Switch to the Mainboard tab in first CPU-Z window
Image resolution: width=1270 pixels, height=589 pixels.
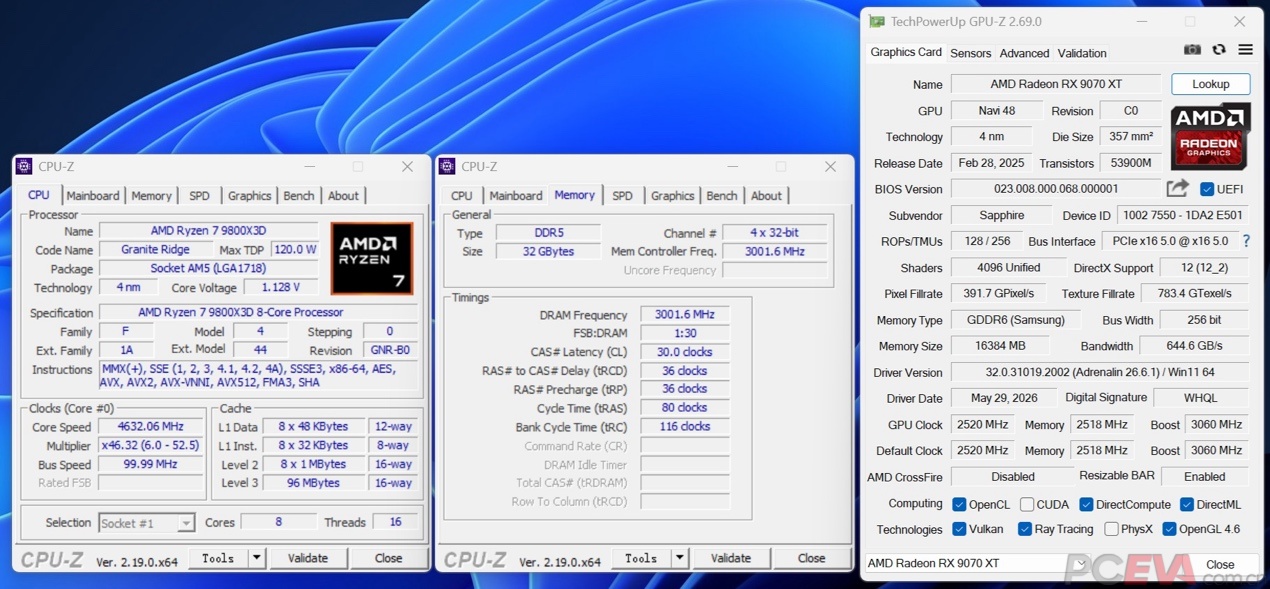93,196
